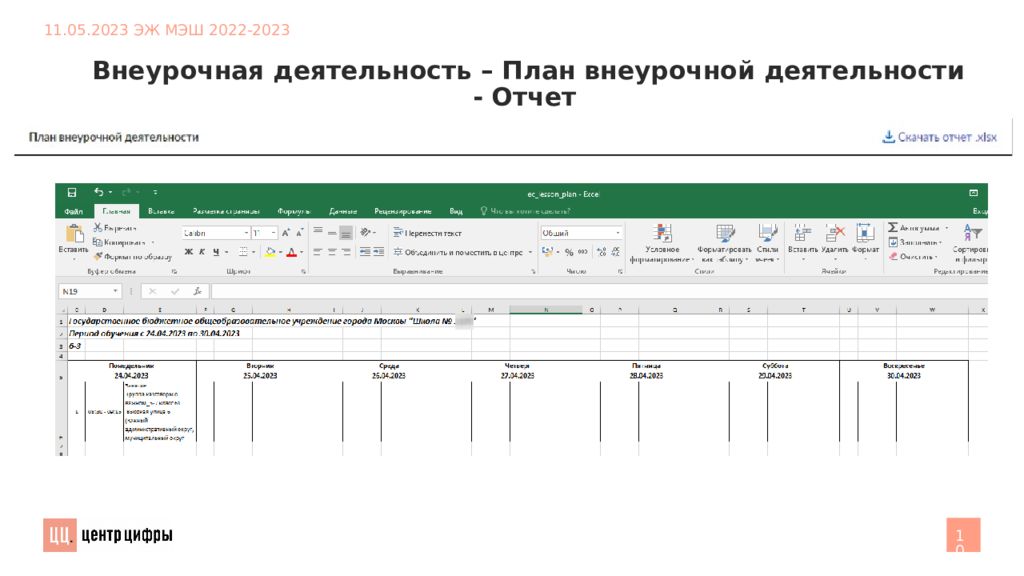The image size is (1024, 576).
Task: Toggle italic К formatting
Action: click(x=201, y=252)
